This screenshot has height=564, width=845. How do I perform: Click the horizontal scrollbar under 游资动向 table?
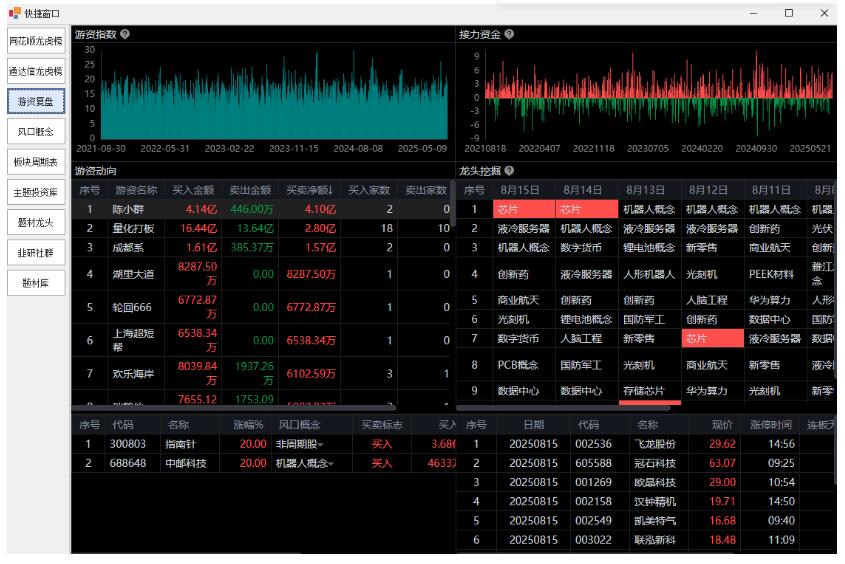point(234,408)
